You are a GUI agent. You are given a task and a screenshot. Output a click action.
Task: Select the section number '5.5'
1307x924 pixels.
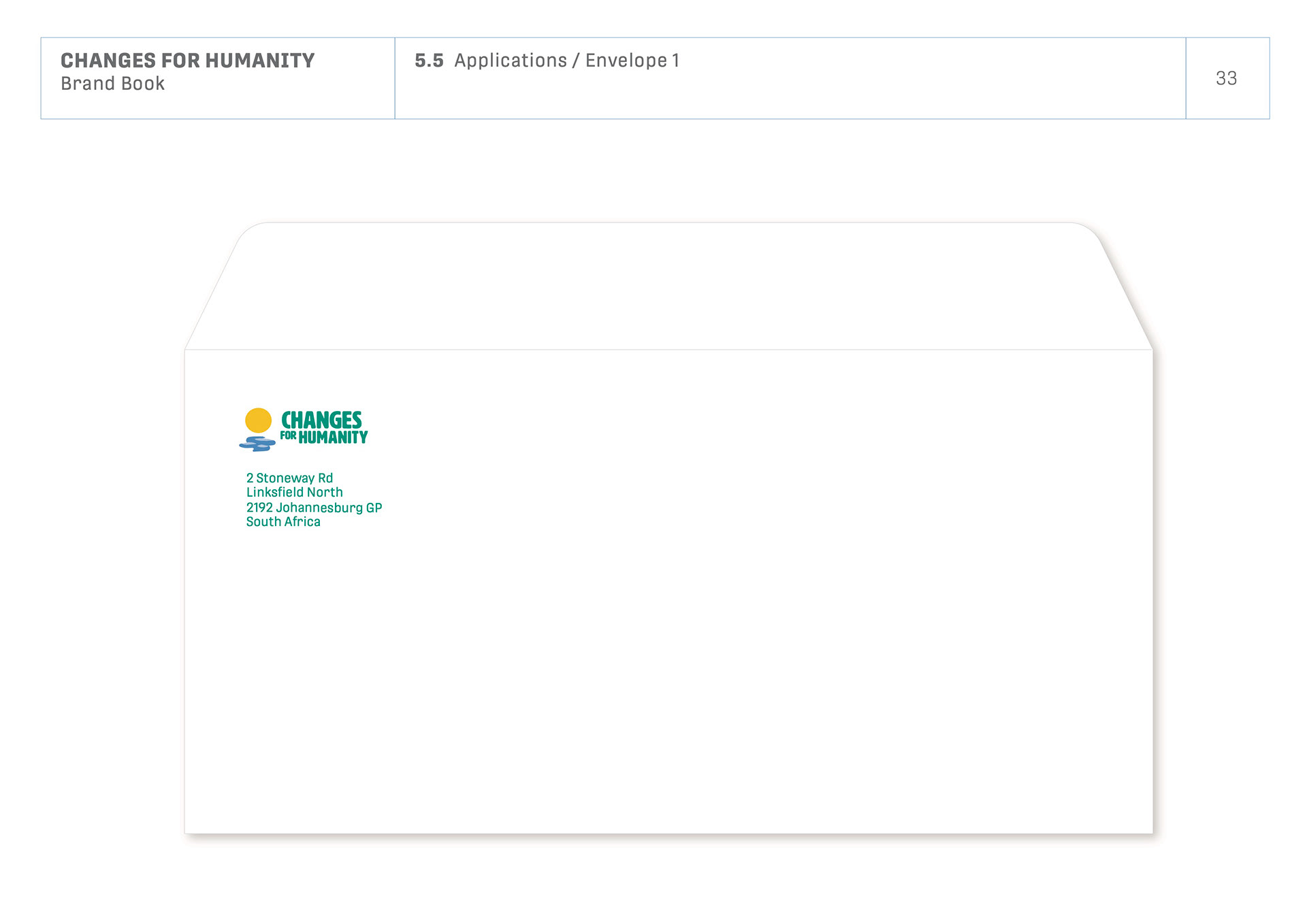(x=429, y=61)
